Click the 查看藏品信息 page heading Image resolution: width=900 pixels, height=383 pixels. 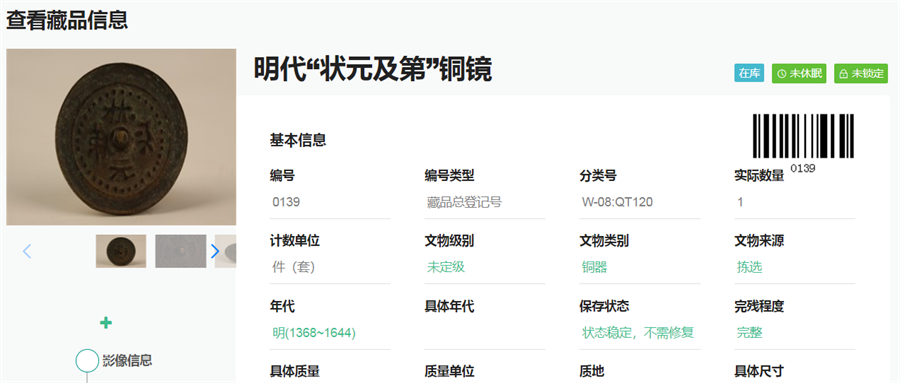(x=67, y=20)
